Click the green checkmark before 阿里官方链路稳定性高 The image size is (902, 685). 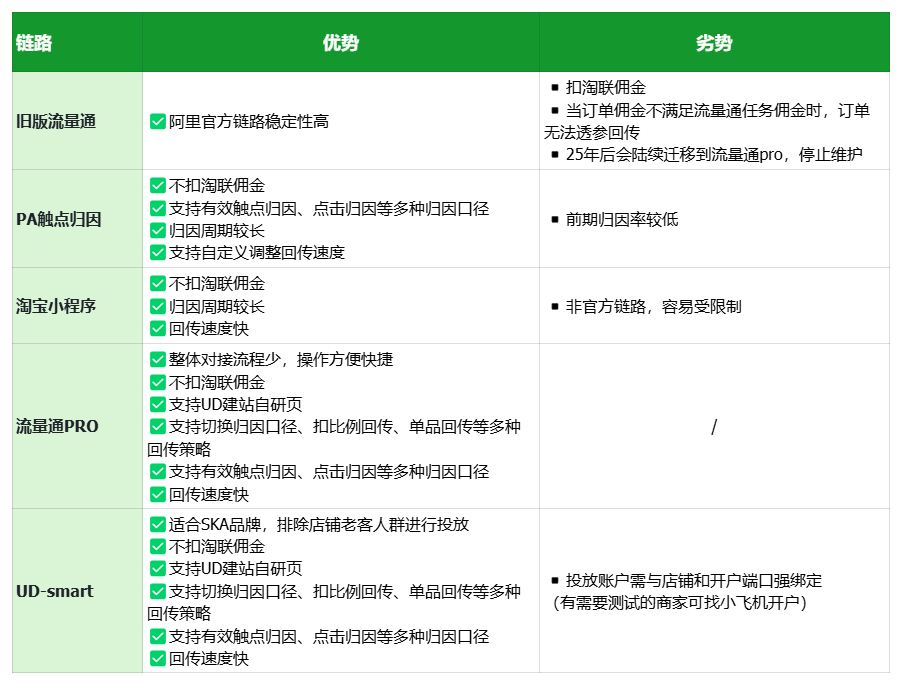pyautogui.click(x=158, y=121)
